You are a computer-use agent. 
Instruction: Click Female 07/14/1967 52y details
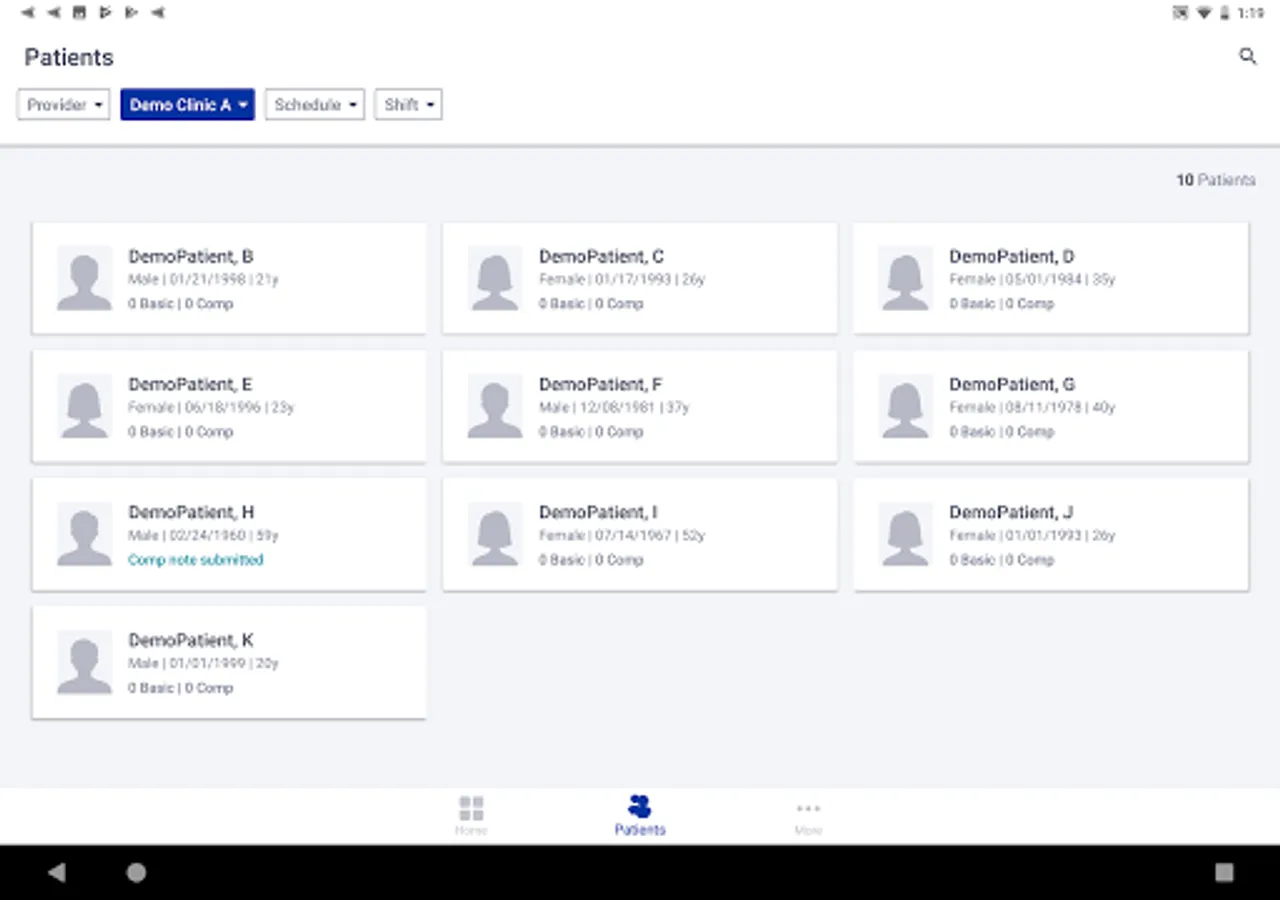[x=622, y=536]
